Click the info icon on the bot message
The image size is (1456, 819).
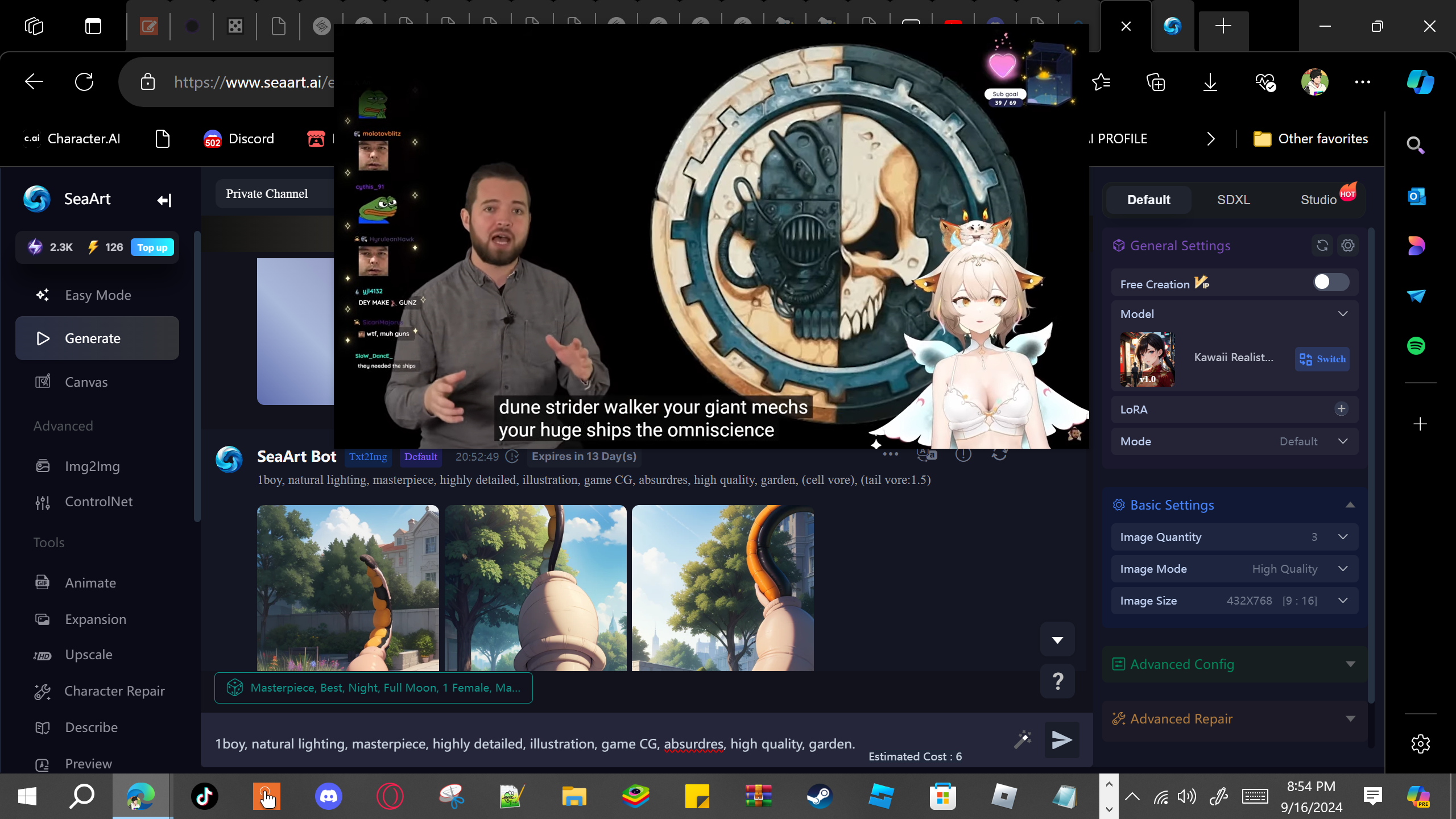963,454
